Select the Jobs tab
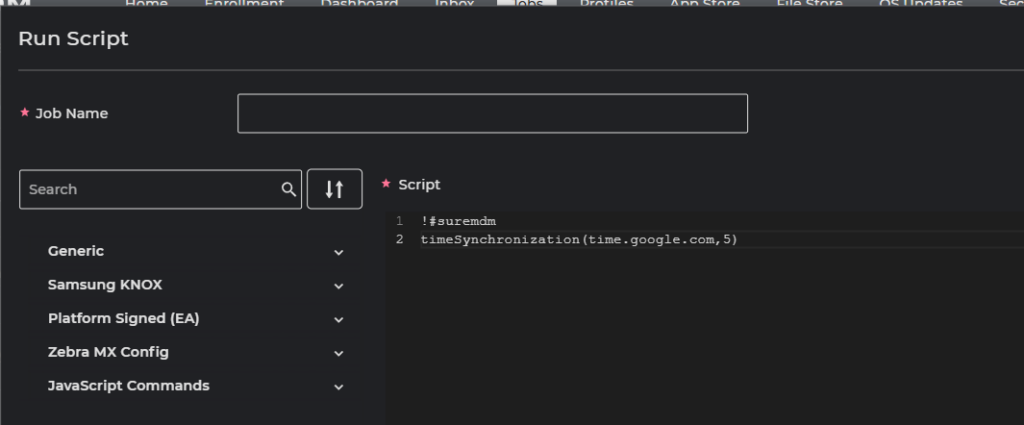The height and width of the screenshot is (425, 1024). (x=526, y=4)
